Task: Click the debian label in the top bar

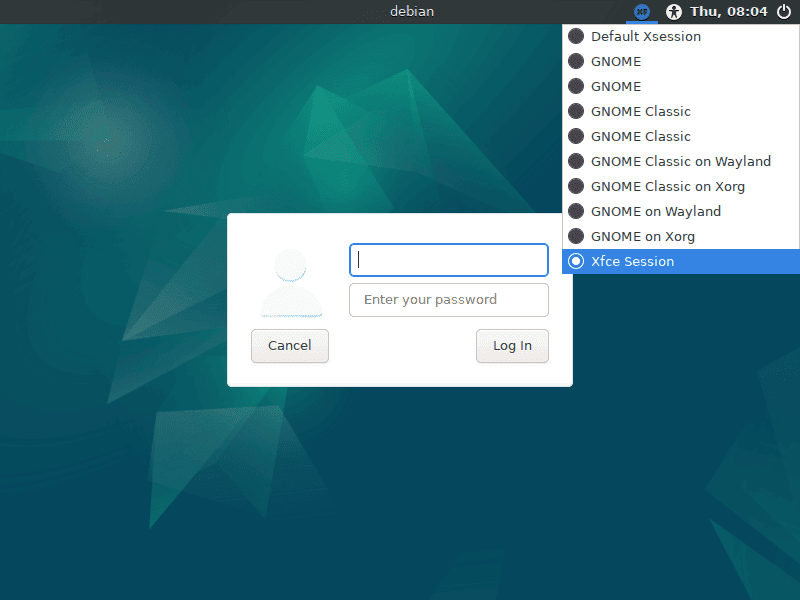Action: pos(412,11)
